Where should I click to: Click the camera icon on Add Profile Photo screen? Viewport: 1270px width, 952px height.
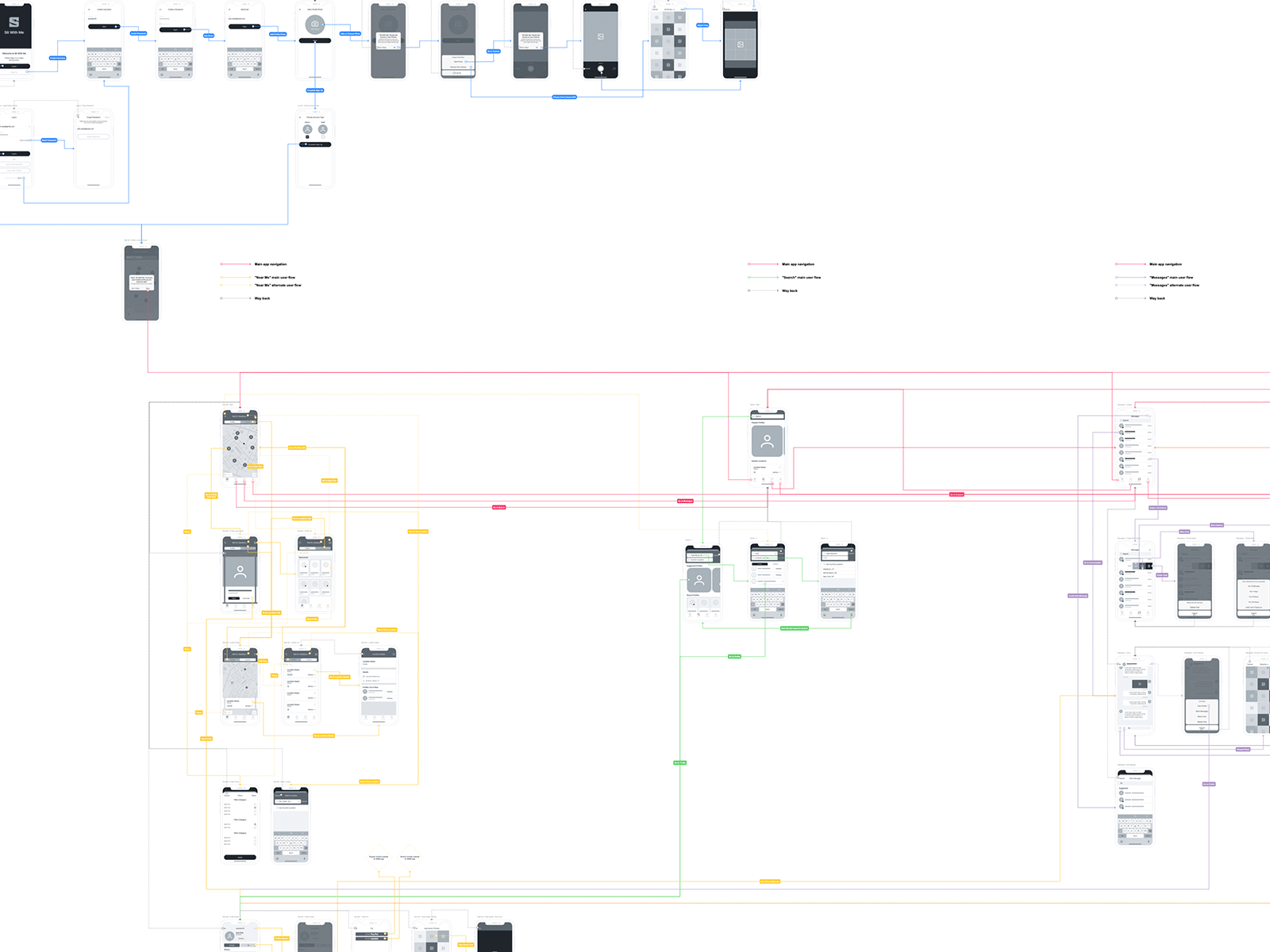click(x=315, y=25)
